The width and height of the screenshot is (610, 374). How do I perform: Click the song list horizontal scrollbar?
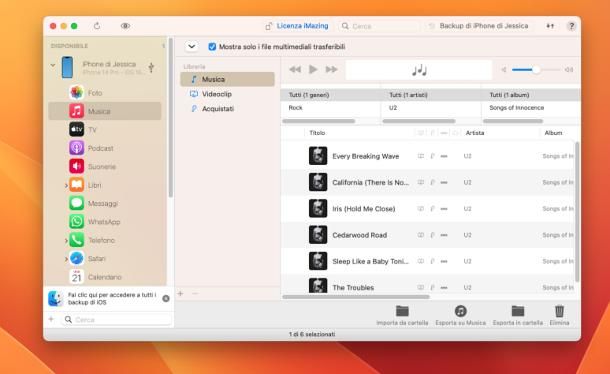point(356,297)
